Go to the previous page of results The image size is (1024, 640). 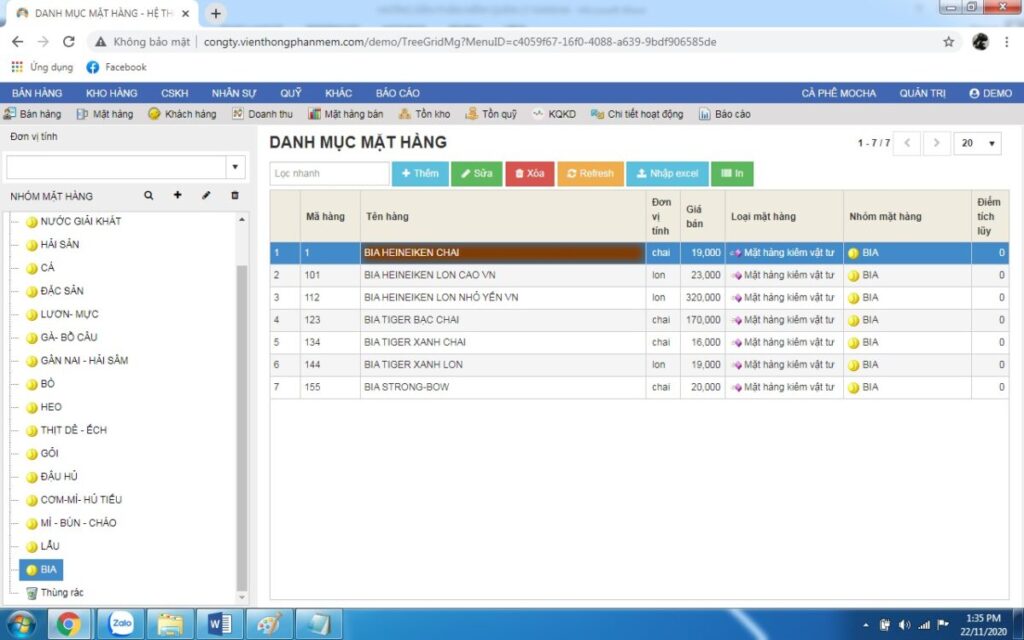pyautogui.click(x=907, y=143)
